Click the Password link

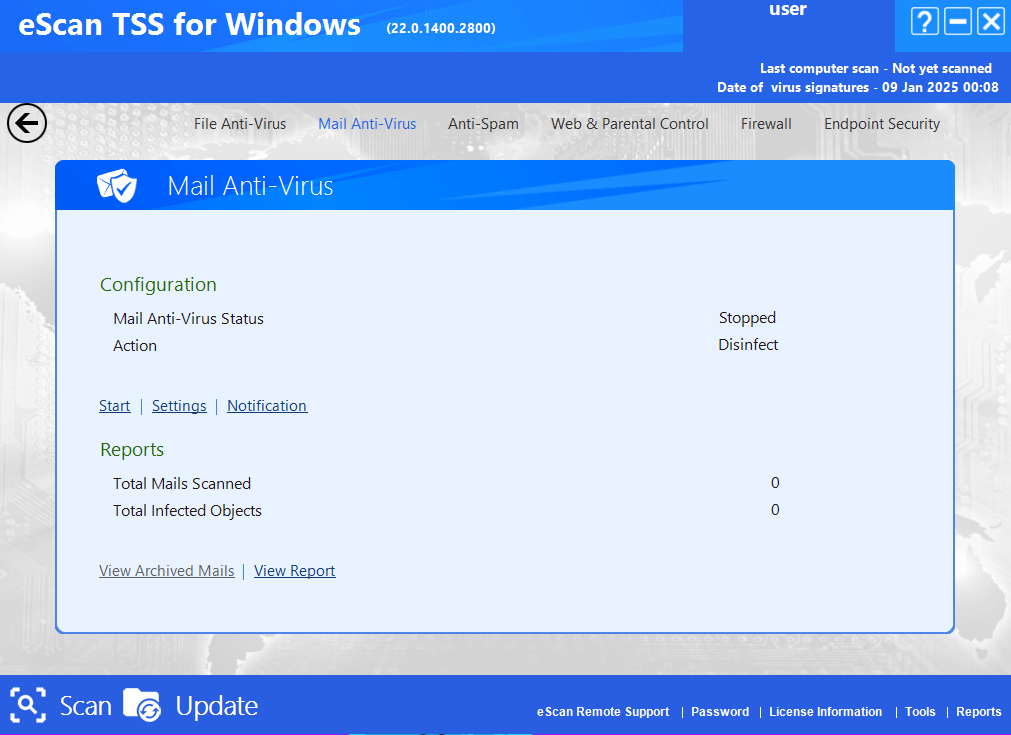coord(720,712)
